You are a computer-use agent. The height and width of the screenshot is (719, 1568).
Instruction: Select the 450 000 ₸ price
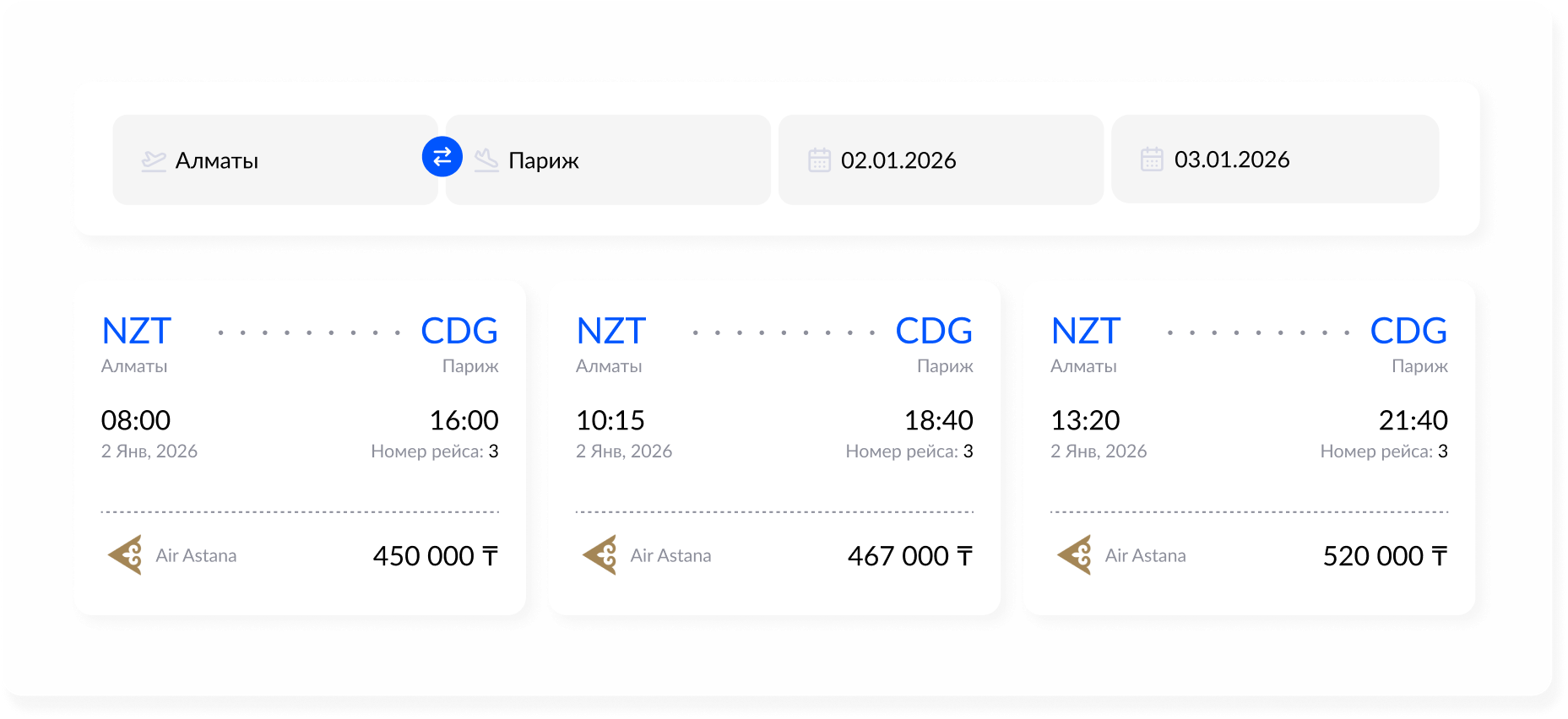435,556
